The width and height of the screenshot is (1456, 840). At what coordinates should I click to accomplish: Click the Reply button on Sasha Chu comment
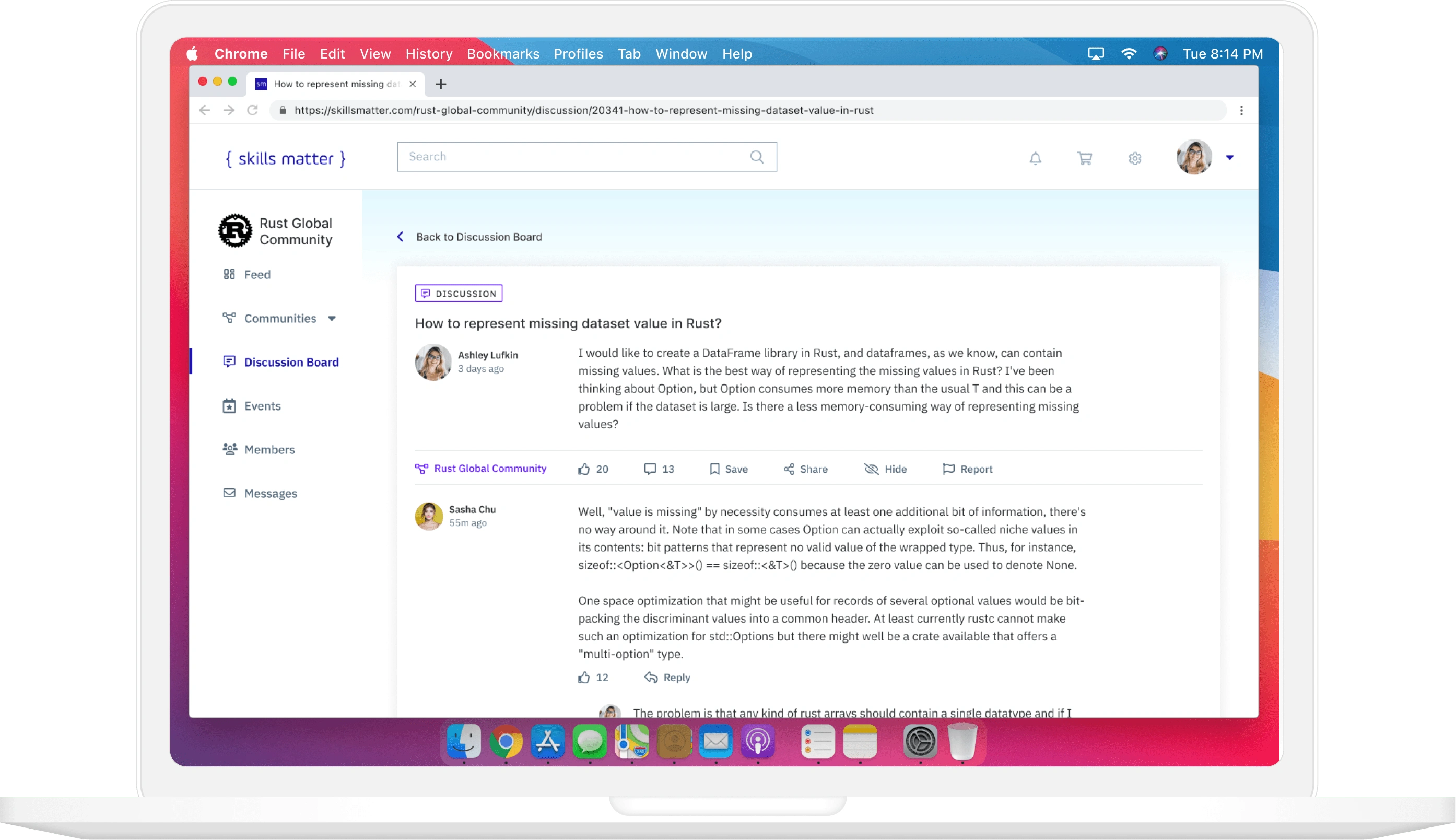667,677
